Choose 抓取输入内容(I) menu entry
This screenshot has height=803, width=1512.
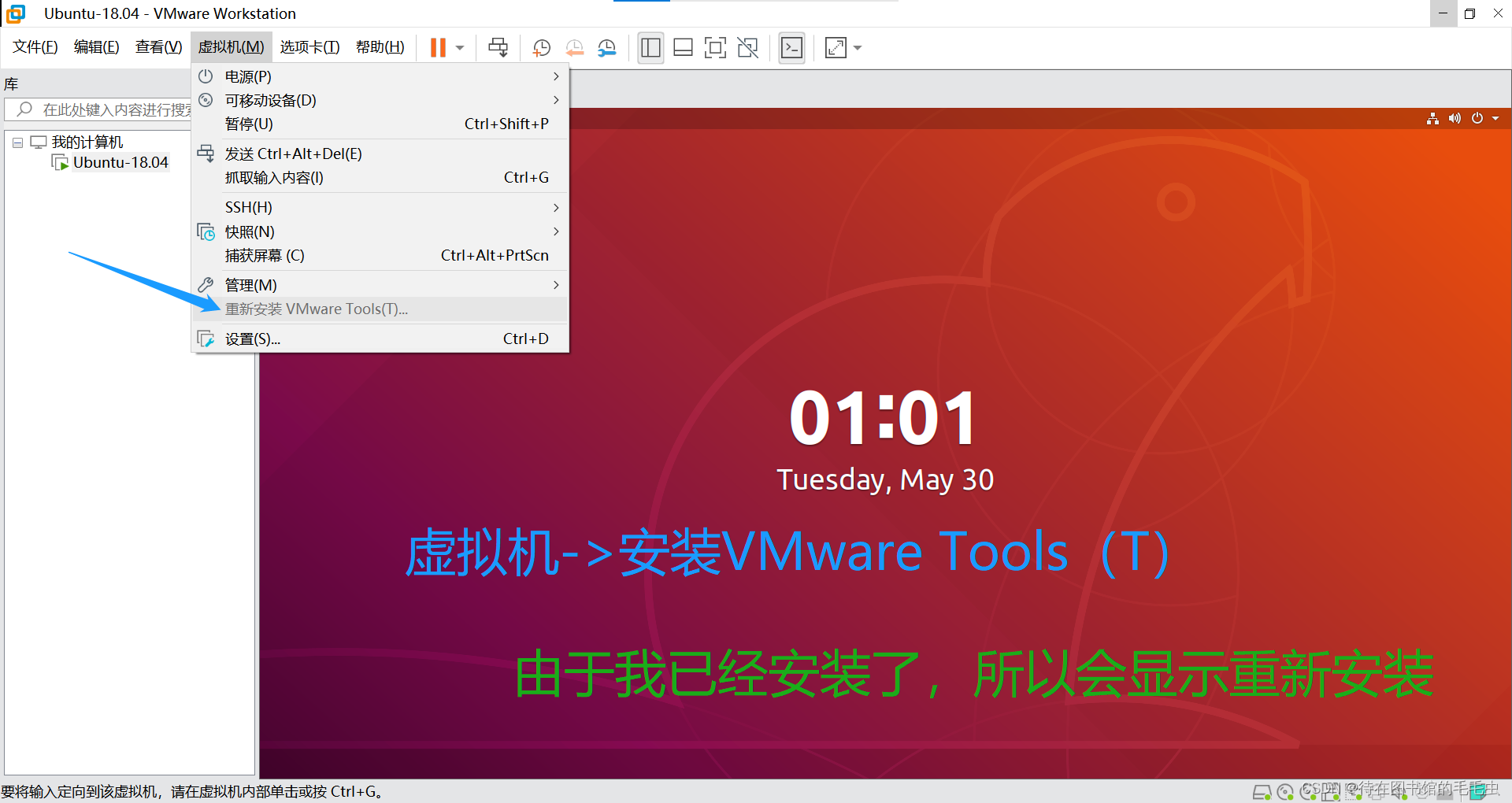(380, 177)
